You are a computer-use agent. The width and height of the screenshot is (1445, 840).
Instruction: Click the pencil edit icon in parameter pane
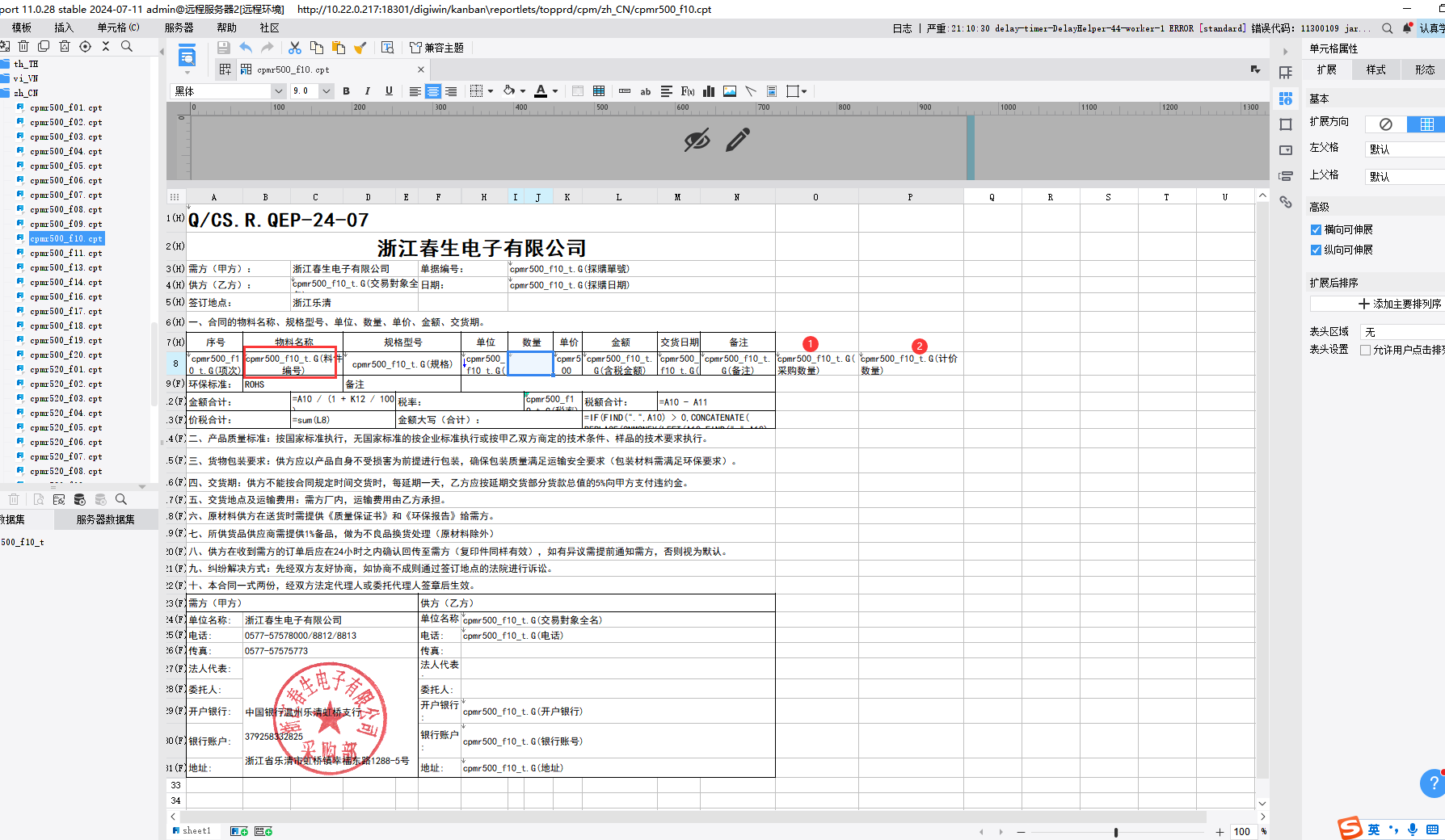pos(737,140)
